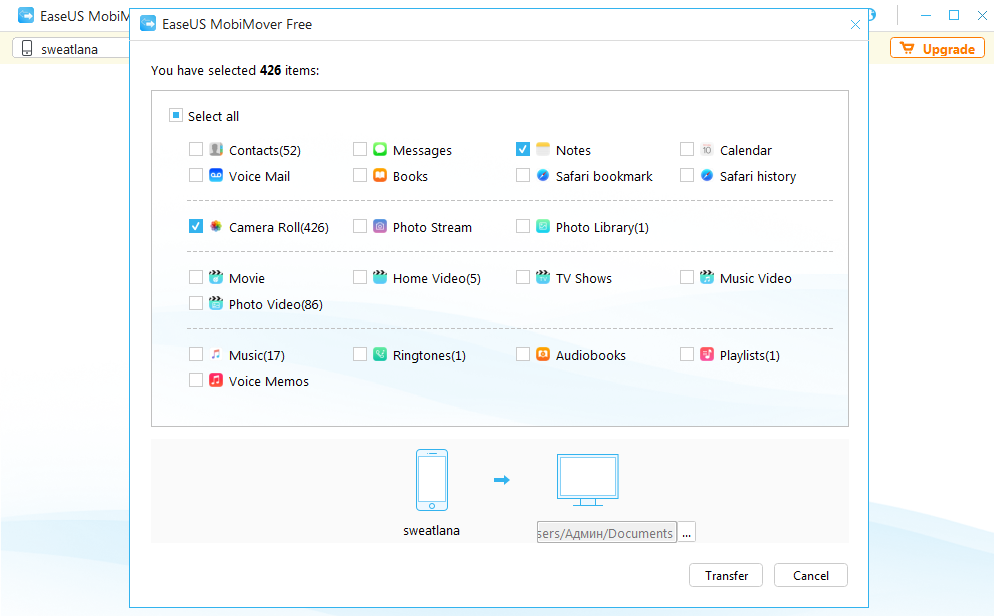Click the Home Video clapperboard icon
Viewport: 994px width, 616px height.
pos(380,278)
